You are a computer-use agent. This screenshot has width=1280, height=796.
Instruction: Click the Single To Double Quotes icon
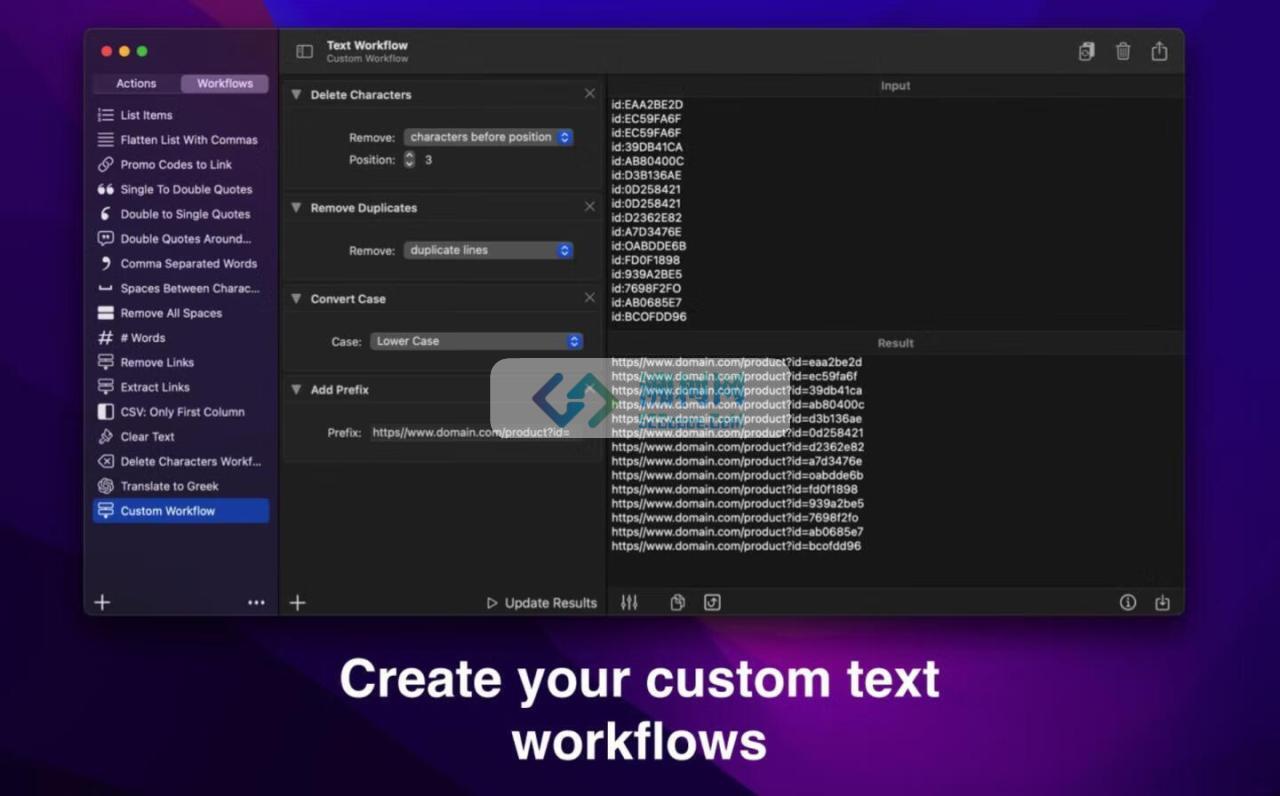[105, 189]
